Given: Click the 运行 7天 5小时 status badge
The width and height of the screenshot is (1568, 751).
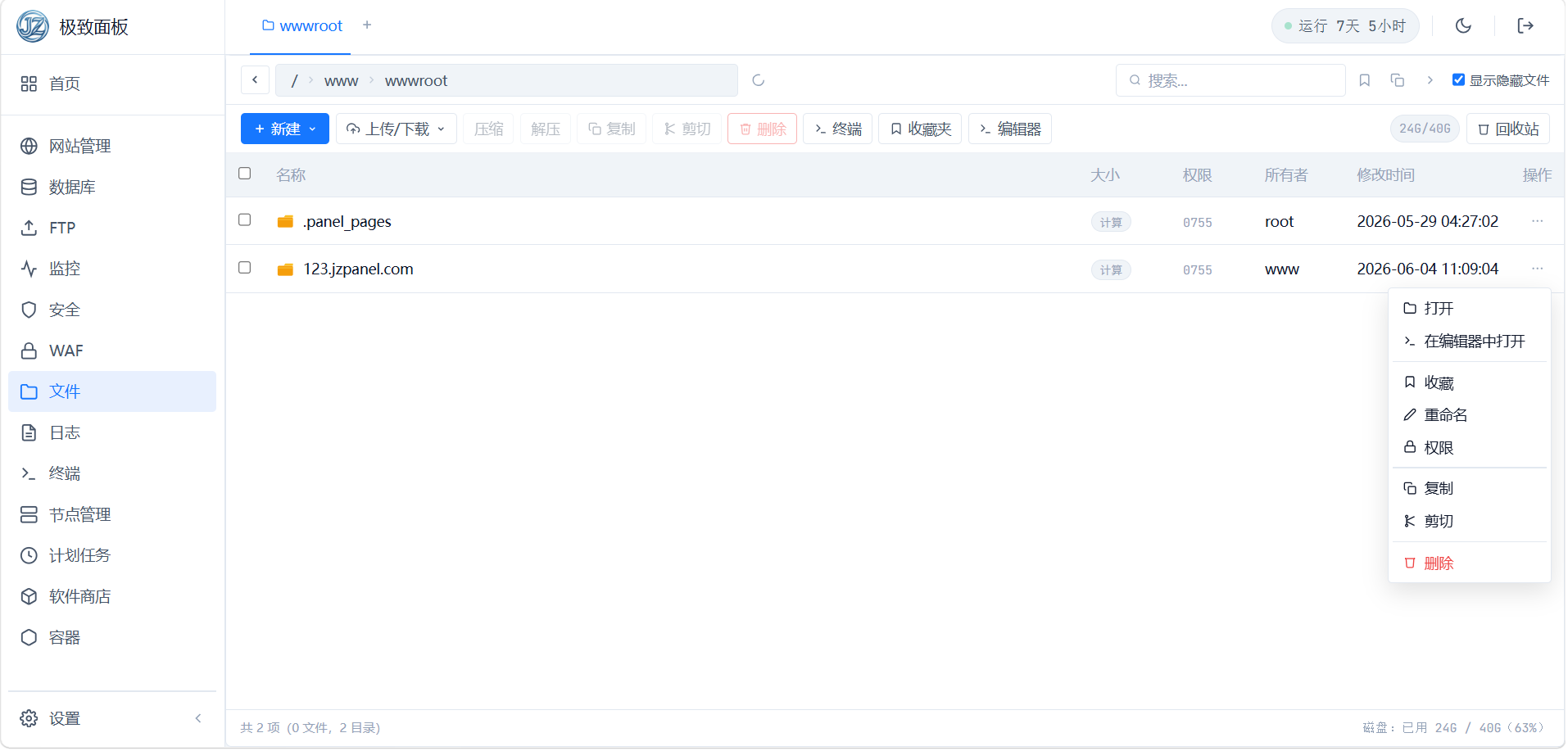Looking at the screenshot, I should pos(1345,26).
